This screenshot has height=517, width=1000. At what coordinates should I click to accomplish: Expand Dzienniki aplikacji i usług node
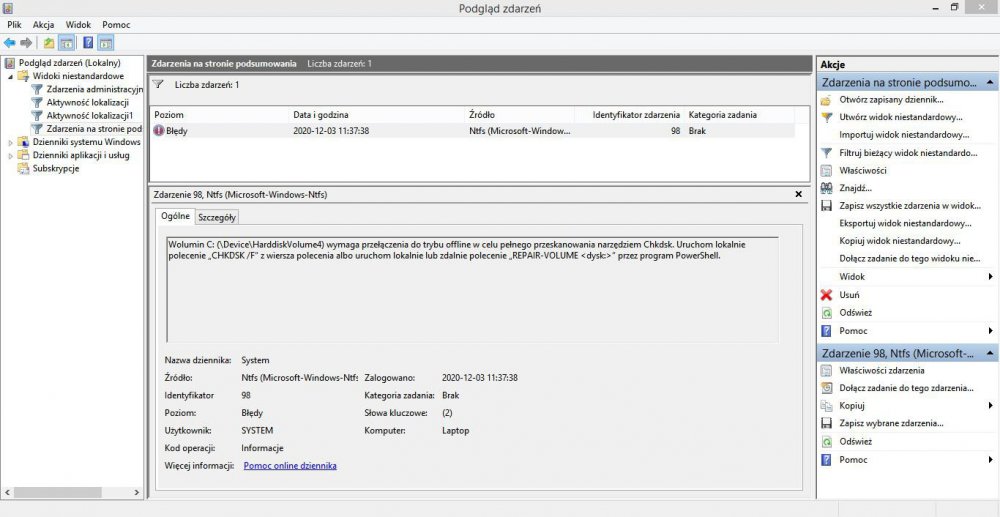pyautogui.click(x=10, y=155)
